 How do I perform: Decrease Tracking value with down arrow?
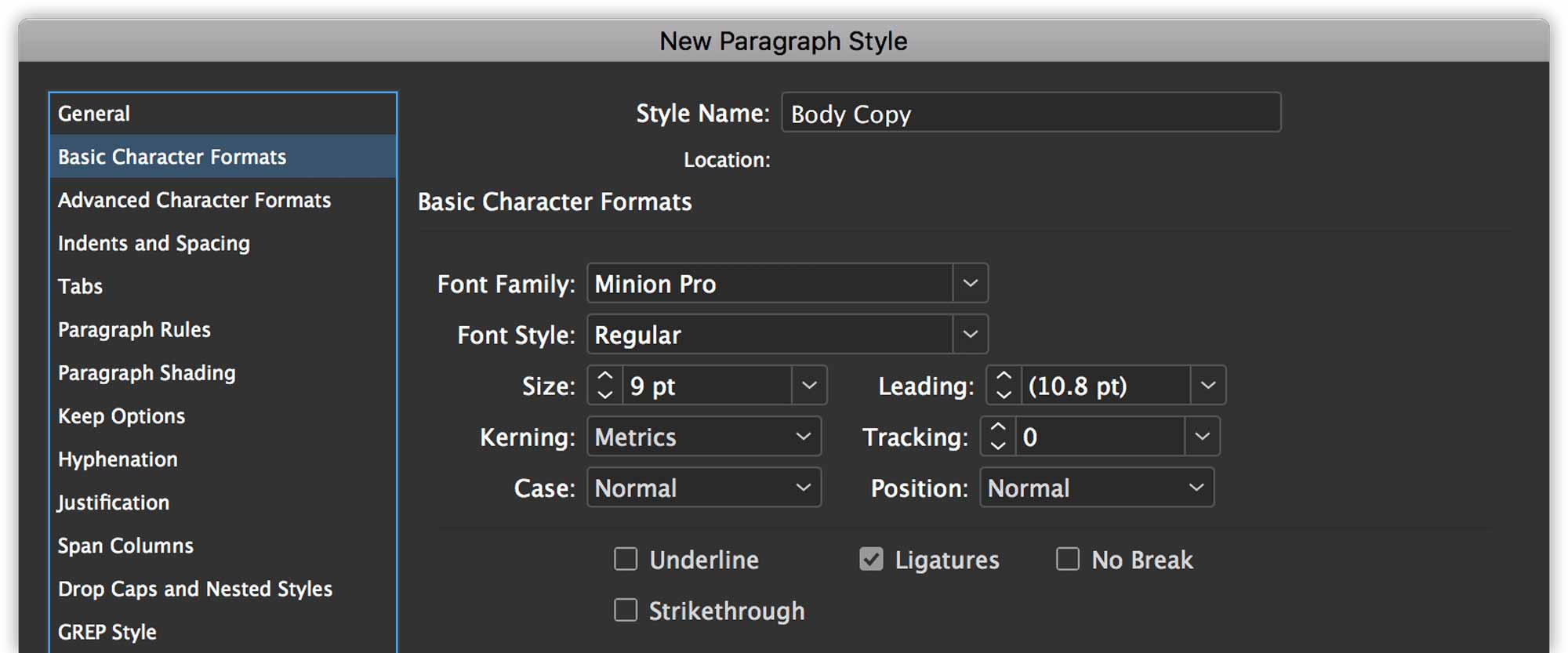(x=997, y=445)
